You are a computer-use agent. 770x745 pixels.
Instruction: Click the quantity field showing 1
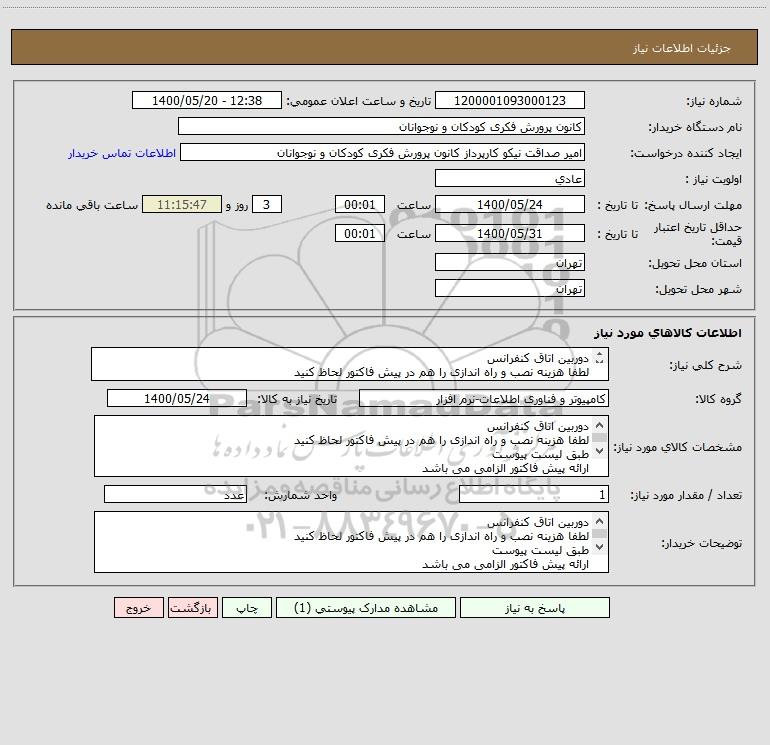(534, 494)
